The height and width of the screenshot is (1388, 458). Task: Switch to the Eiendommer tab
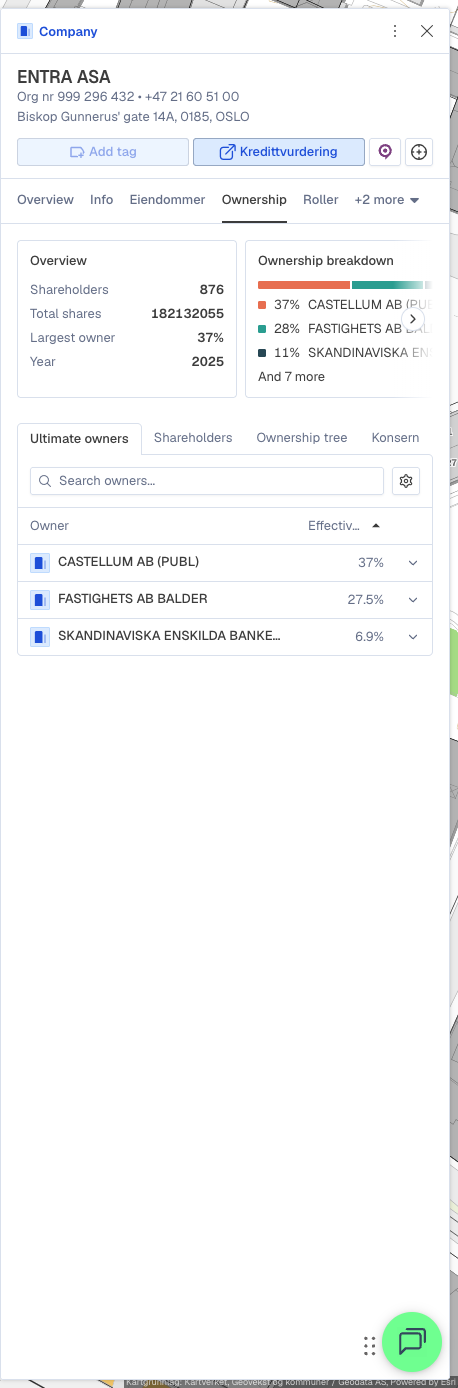click(167, 200)
